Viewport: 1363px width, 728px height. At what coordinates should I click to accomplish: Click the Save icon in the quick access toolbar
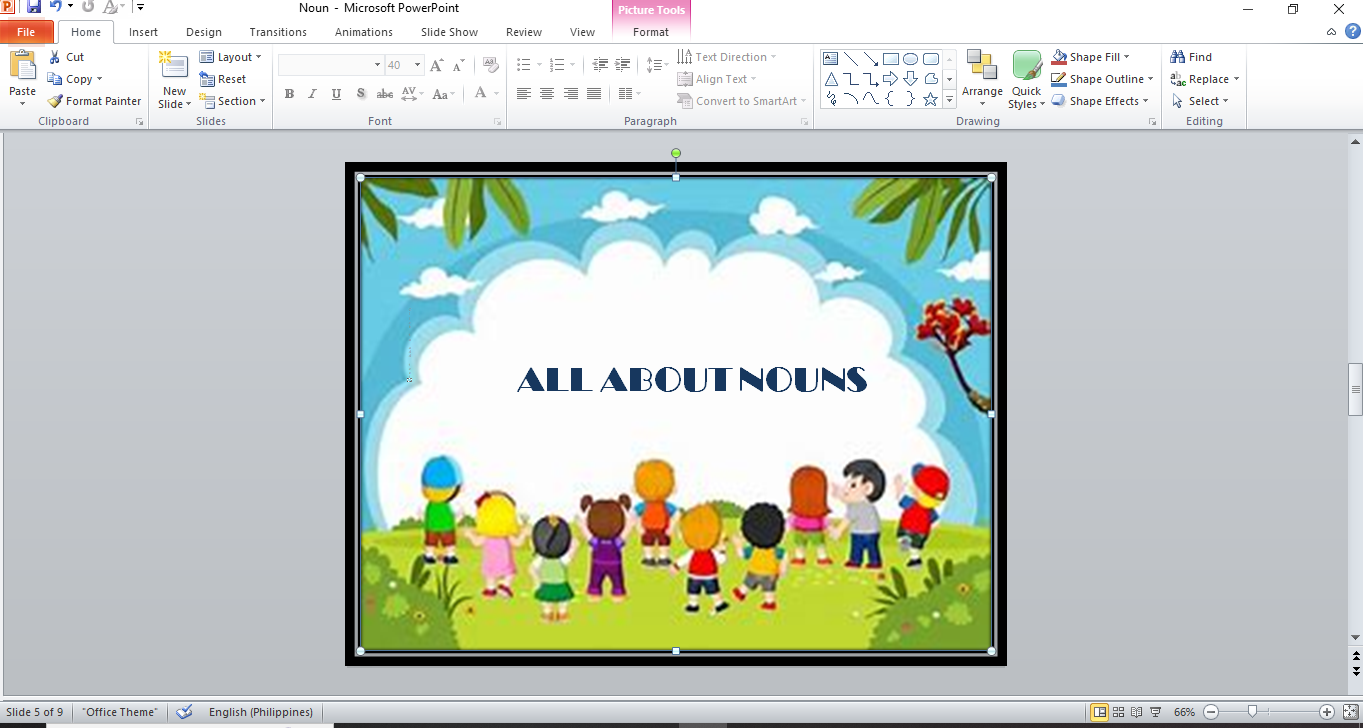[34, 7]
